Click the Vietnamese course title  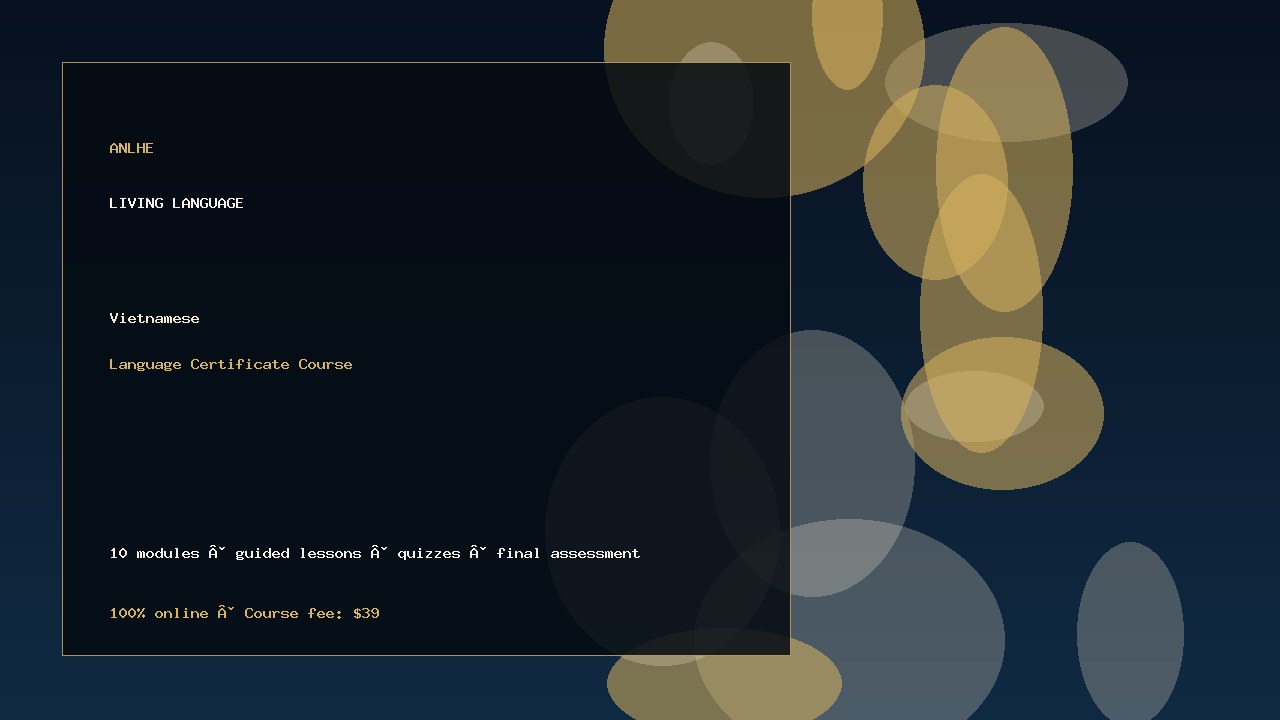154,318
